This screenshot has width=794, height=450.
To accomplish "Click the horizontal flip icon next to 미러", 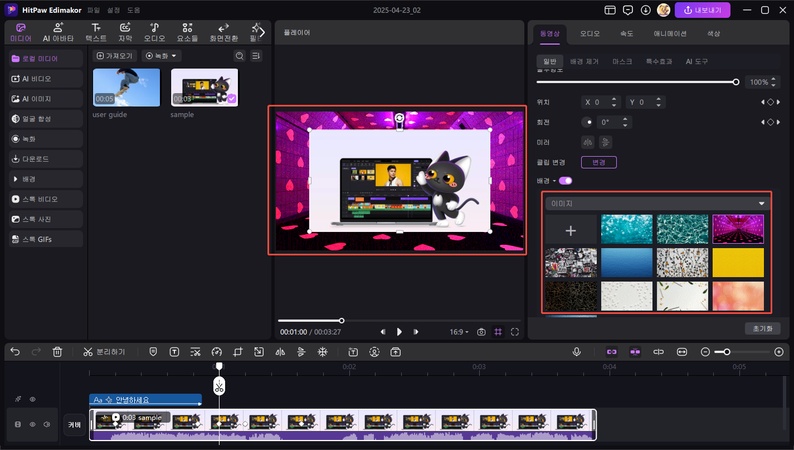I will [588, 142].
